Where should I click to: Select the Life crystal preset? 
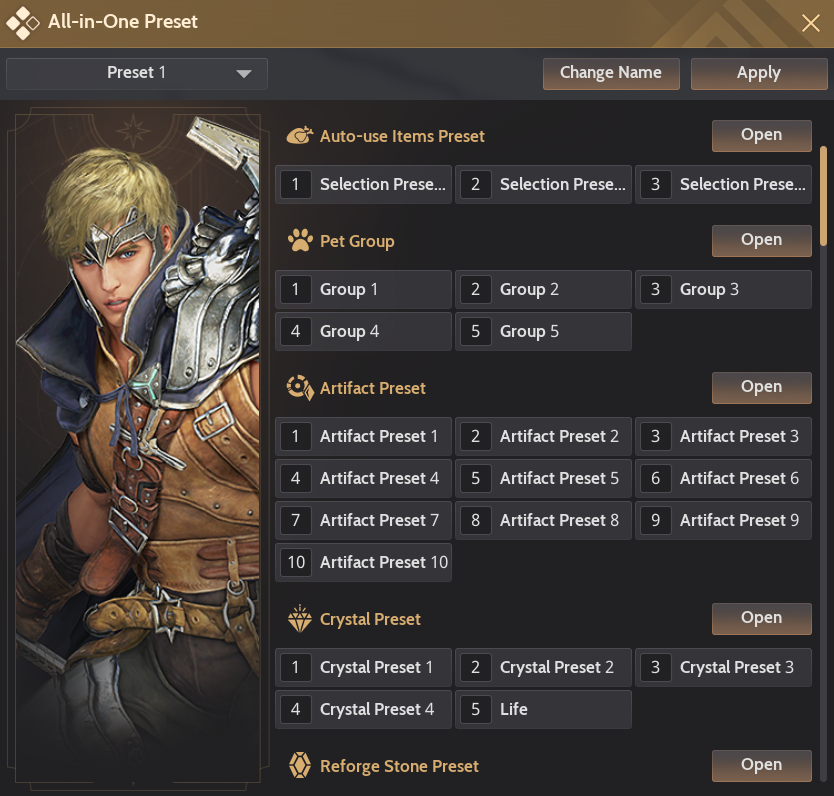point(543,709)
